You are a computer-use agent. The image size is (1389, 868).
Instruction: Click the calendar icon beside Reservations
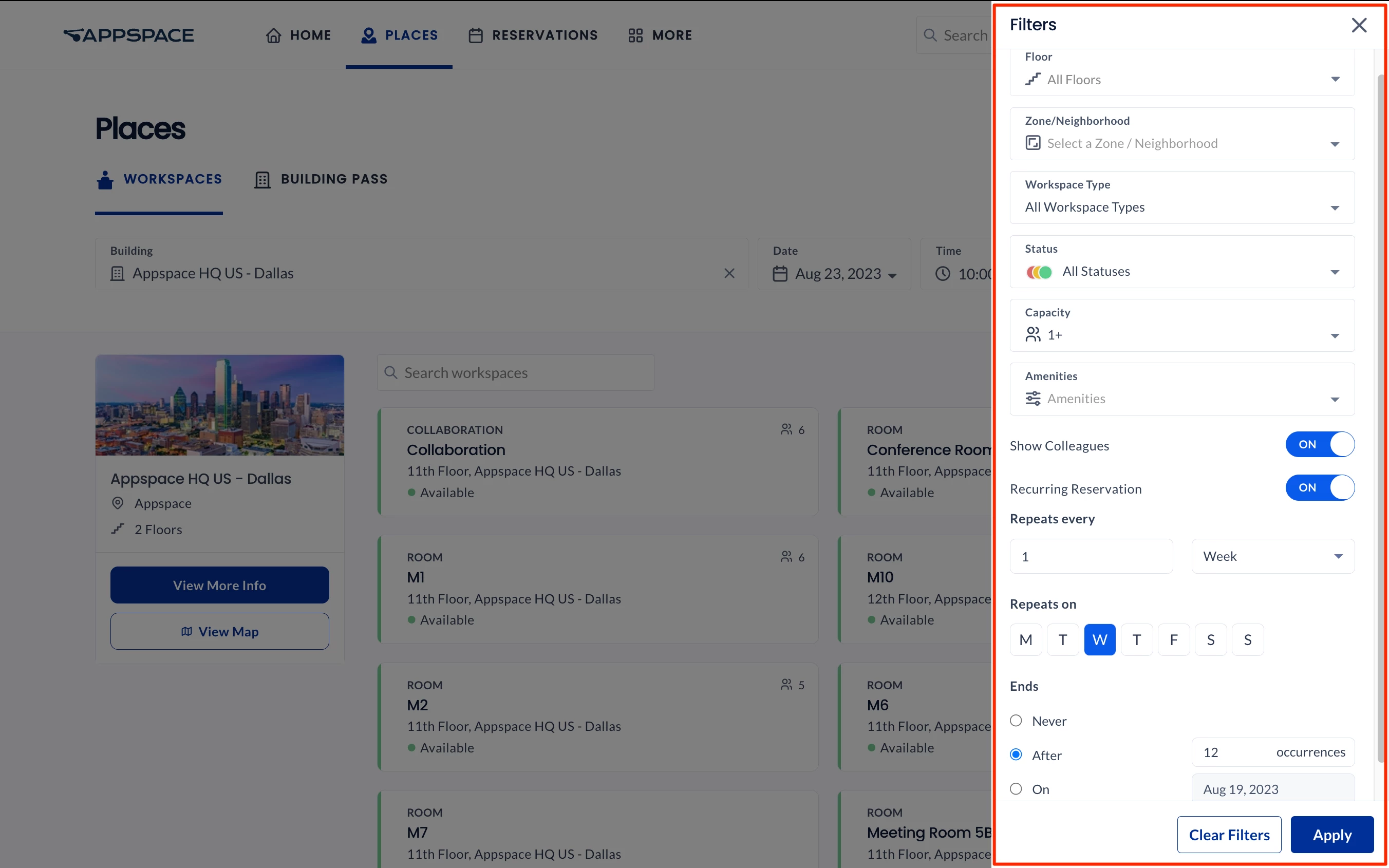[x=475, y=35]
